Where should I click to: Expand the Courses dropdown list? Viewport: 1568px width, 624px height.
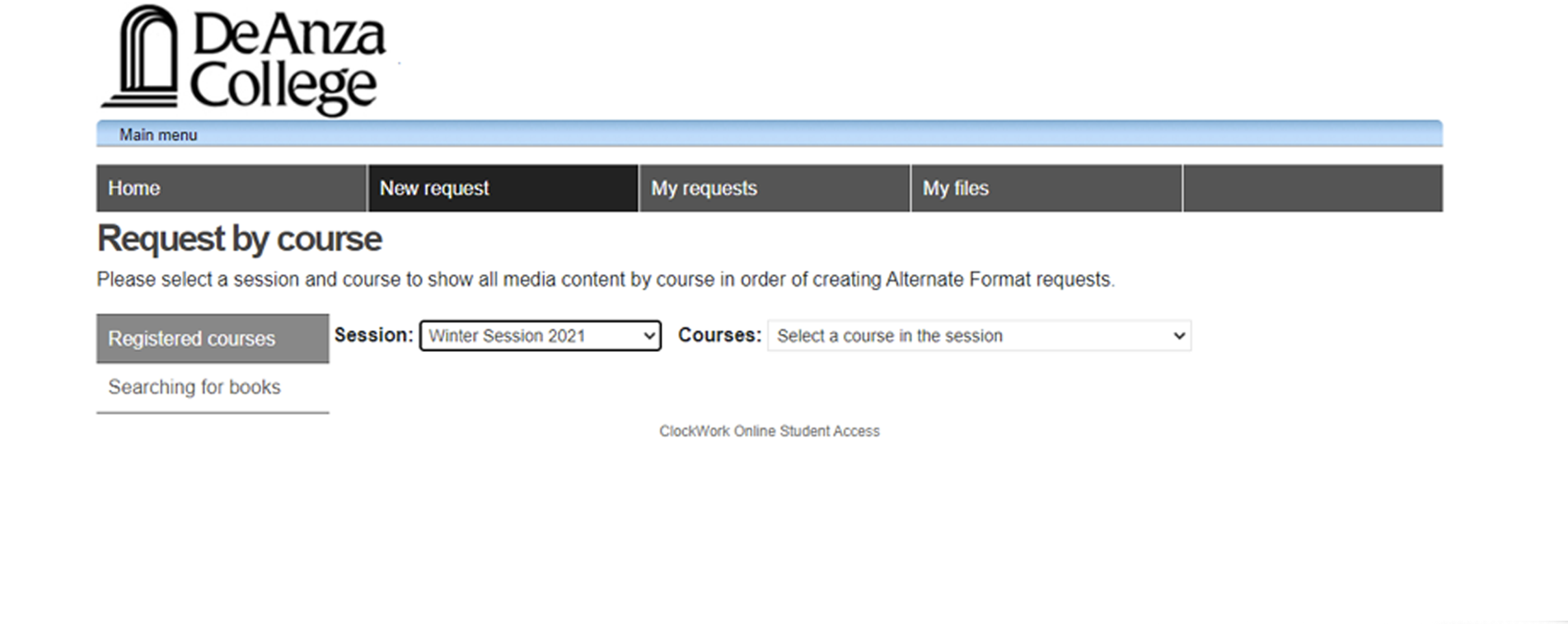[x=964, y=336]
